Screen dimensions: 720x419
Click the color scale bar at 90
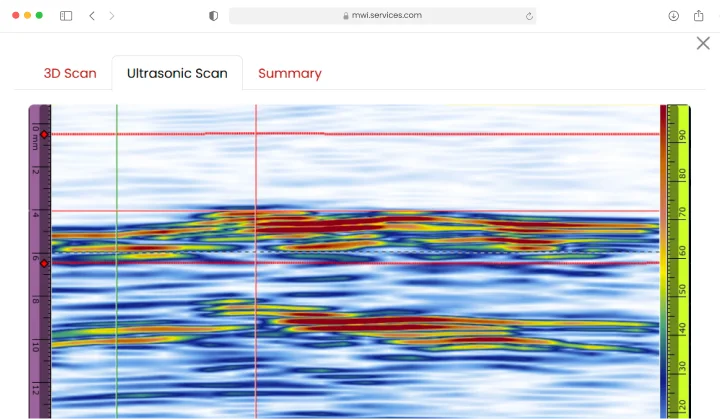click(x=678, y=135)
